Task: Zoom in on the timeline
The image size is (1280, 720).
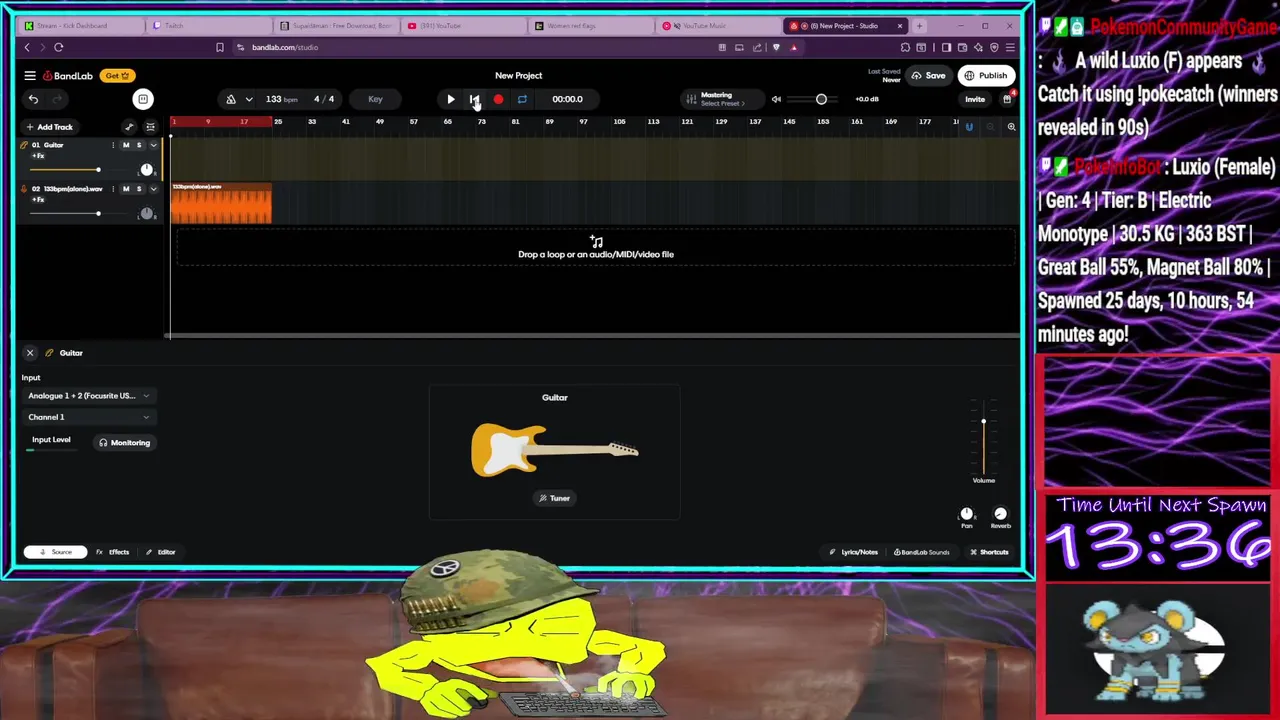Action: (x=1011, y=127)
